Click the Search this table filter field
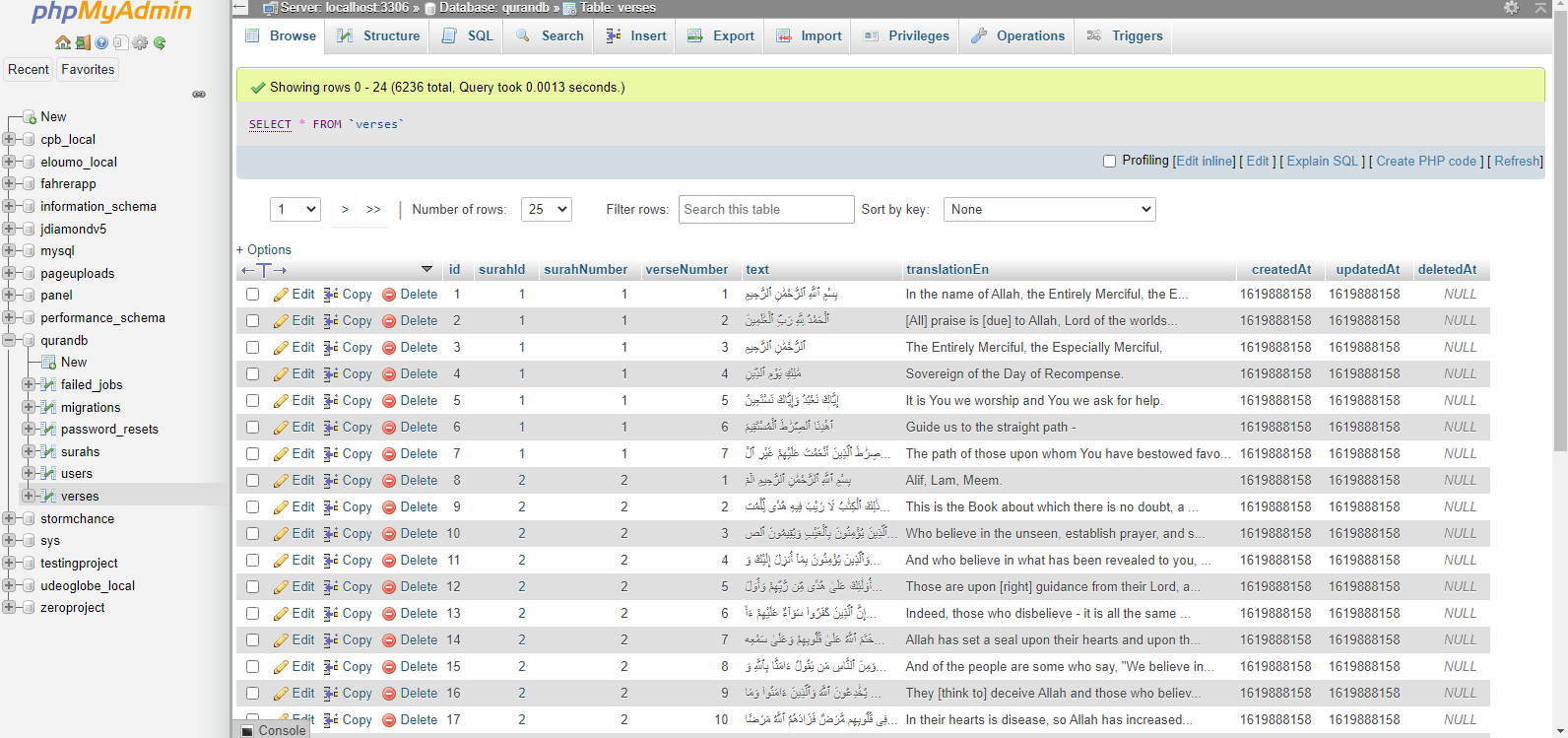The height and width of the screenshot is (738, 1568). 766,209
